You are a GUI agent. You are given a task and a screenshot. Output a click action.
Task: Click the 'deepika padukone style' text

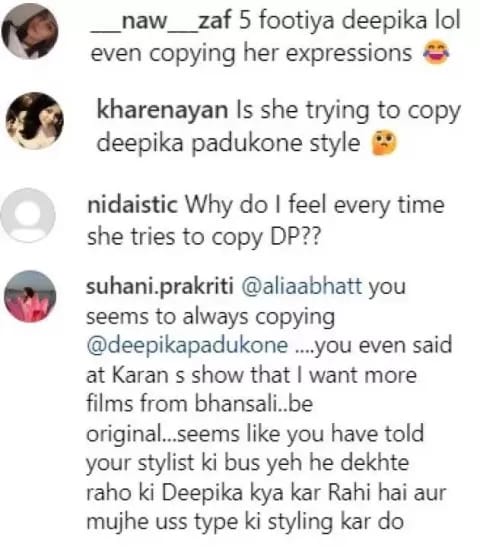pyautogui.click(x=228, y=143)
